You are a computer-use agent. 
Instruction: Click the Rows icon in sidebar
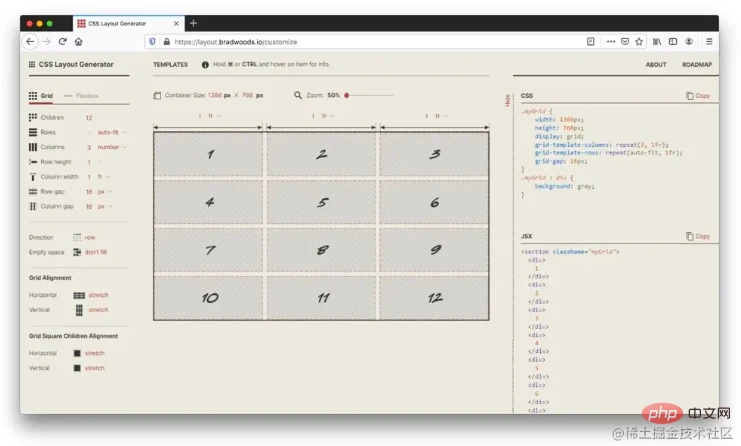(33, 132)
